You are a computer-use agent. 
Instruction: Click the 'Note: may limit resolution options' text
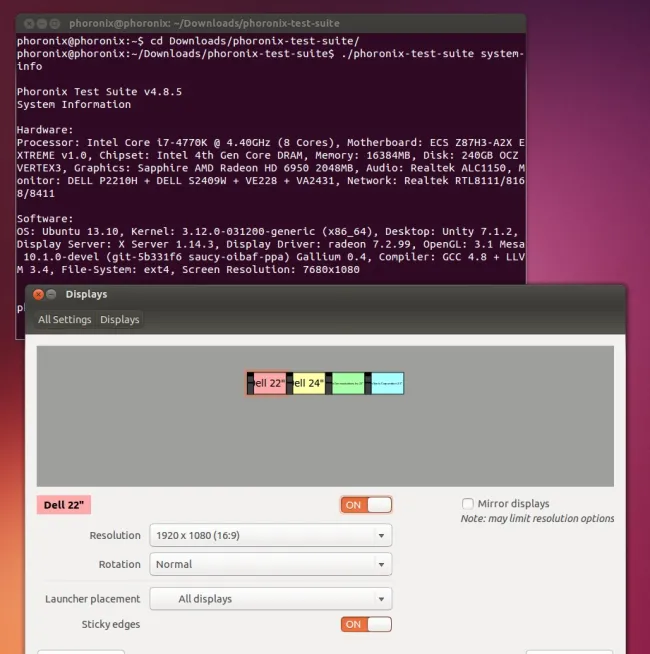pyautogui.click(x=537, y=518)
